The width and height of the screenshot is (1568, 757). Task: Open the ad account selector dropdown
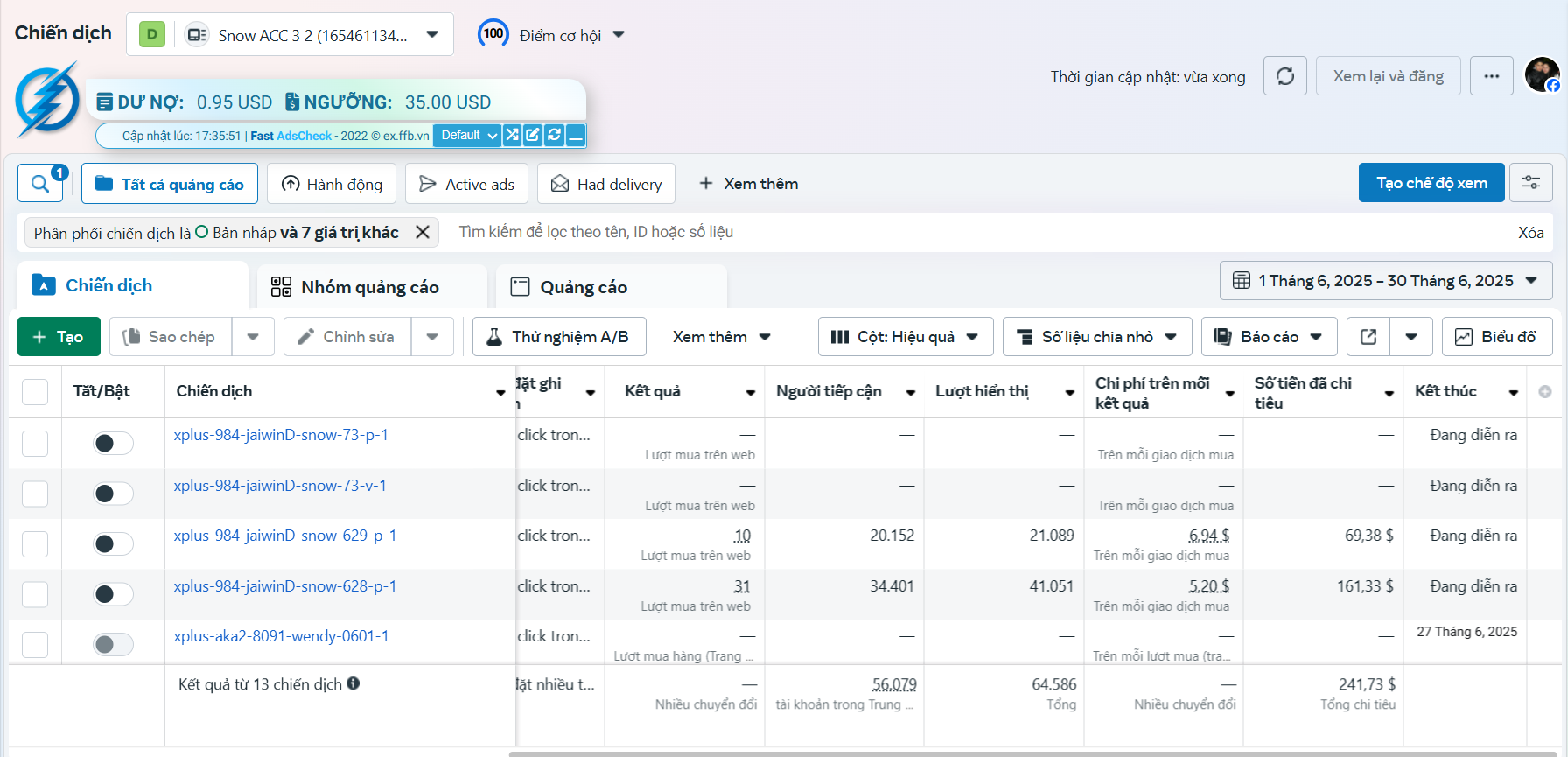point(290,34)
